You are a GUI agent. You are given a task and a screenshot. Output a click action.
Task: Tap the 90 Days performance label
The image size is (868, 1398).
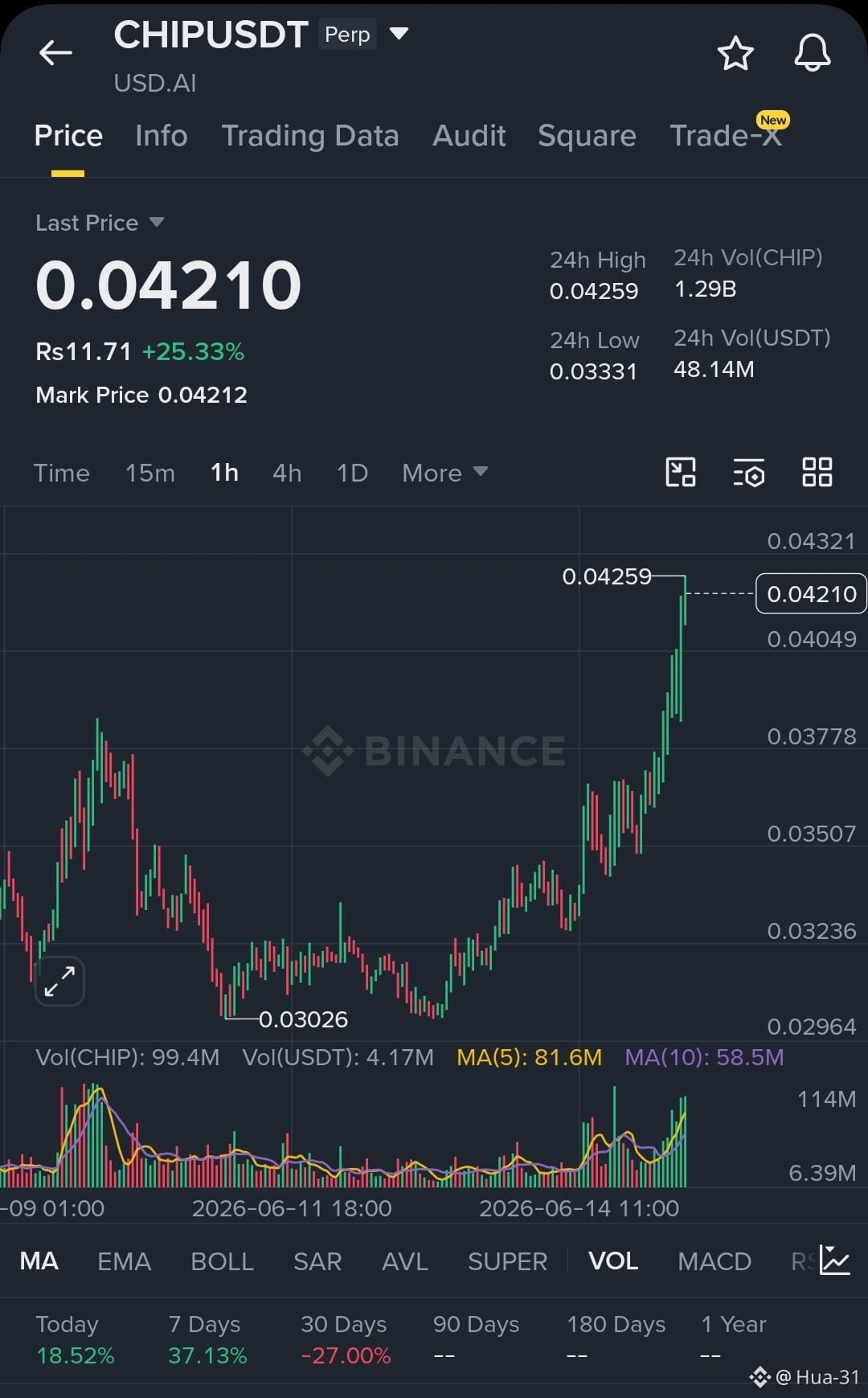476,1324
